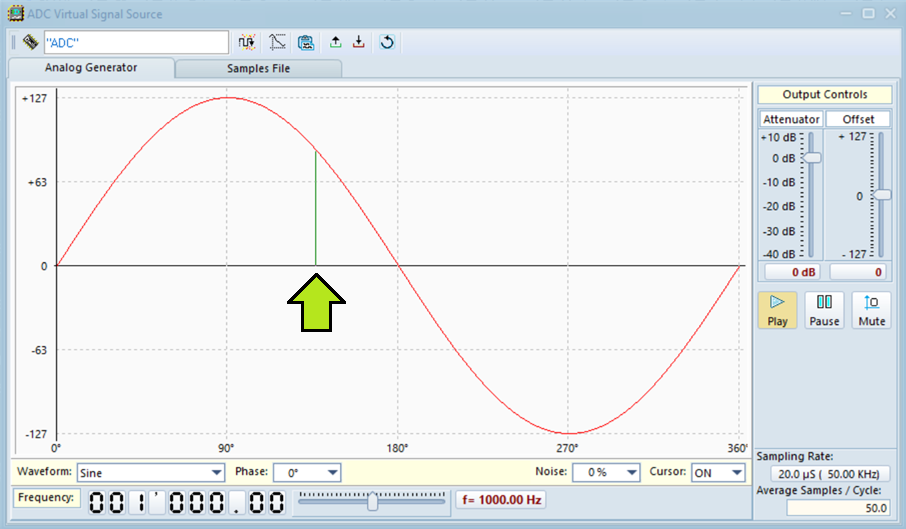Minimize the ADC Virtual Signal Source window
This screenshot has height=529, width=906.
[846, 13]
